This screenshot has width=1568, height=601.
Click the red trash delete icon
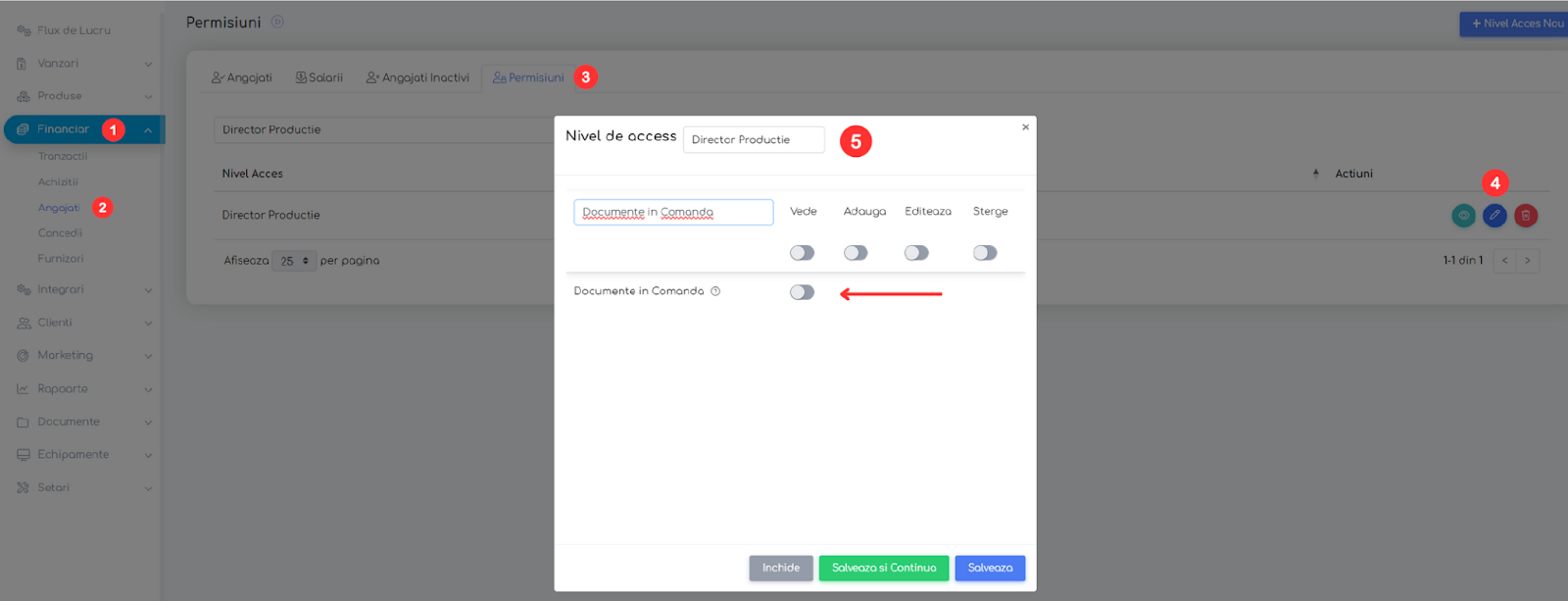point(1526,215)
